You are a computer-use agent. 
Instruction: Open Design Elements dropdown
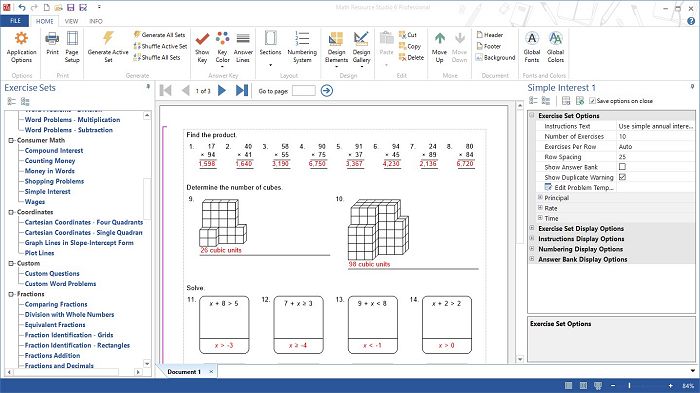(336, 48)
